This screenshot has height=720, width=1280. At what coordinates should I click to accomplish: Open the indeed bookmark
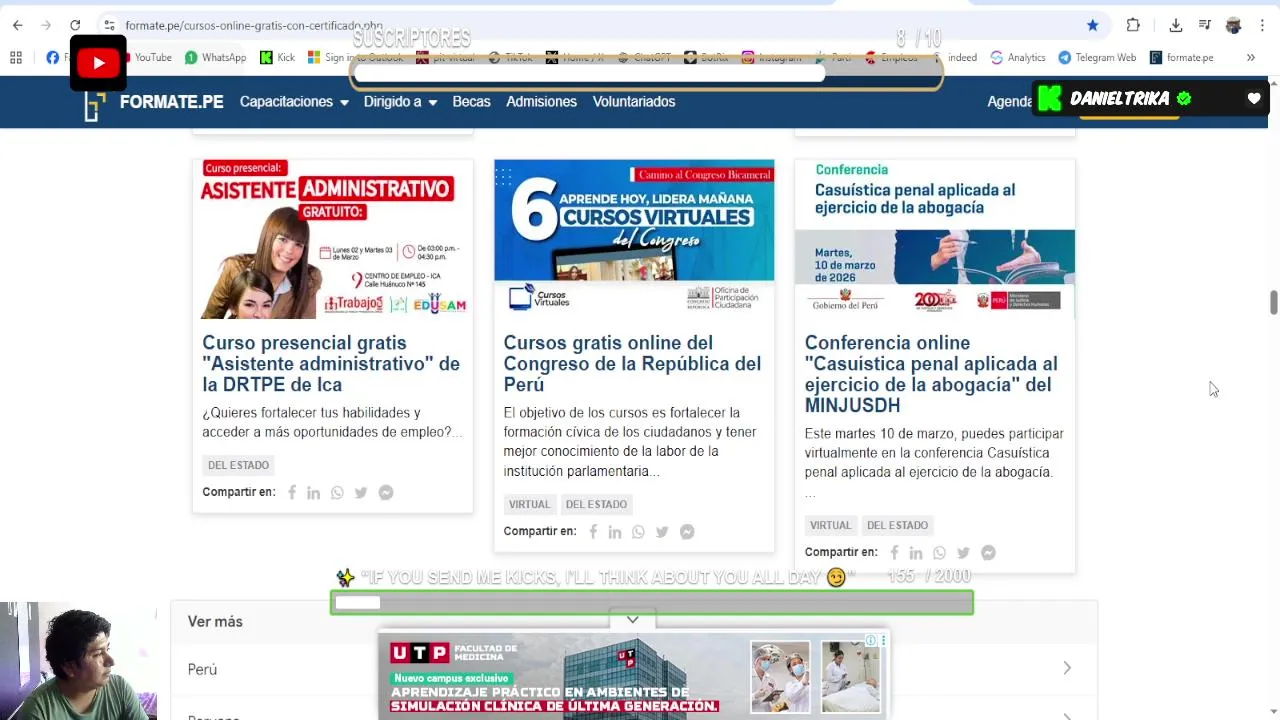961,57
